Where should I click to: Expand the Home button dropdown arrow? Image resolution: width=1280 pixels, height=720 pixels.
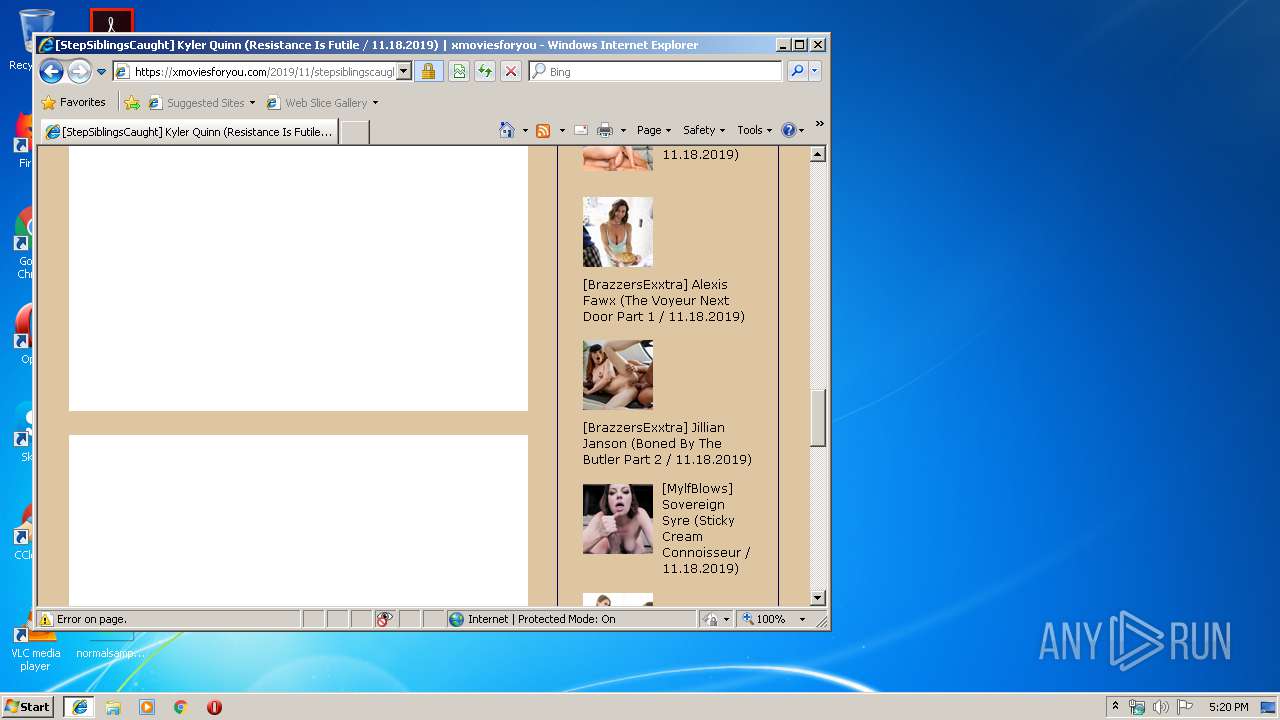click(x=525, y=130)
